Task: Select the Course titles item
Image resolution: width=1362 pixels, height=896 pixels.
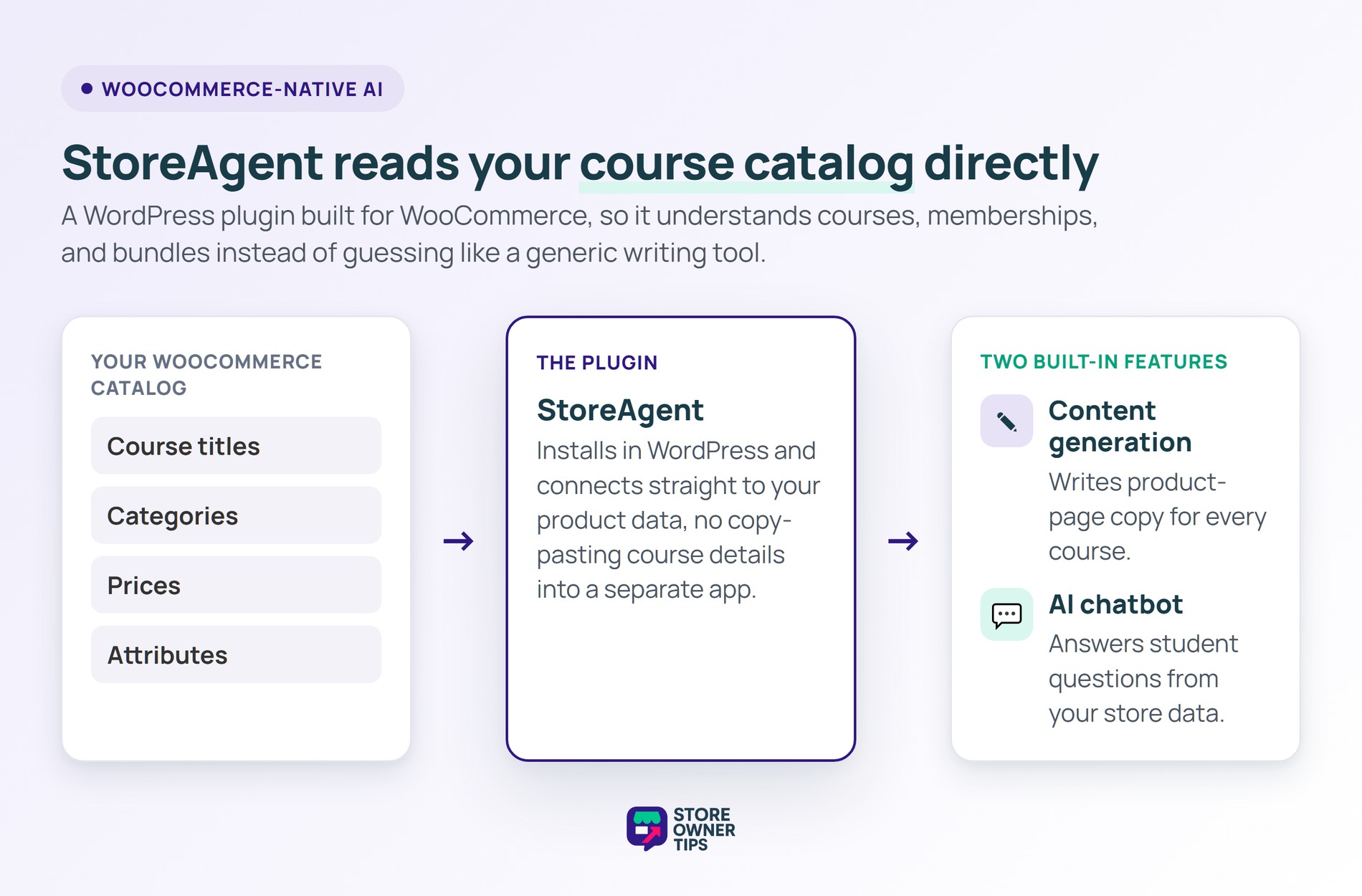Action: point(236,446)
